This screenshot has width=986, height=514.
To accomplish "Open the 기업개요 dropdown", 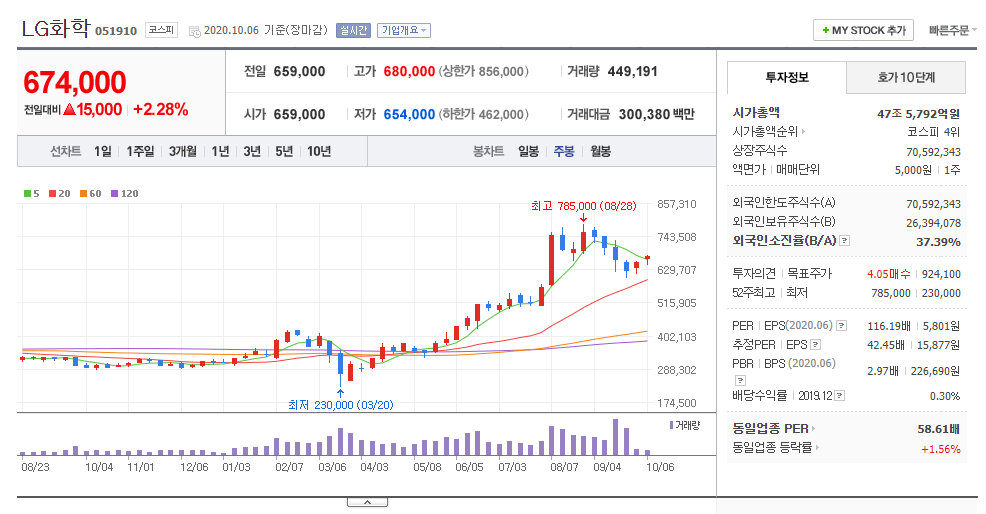I will (x=404, y=30).
